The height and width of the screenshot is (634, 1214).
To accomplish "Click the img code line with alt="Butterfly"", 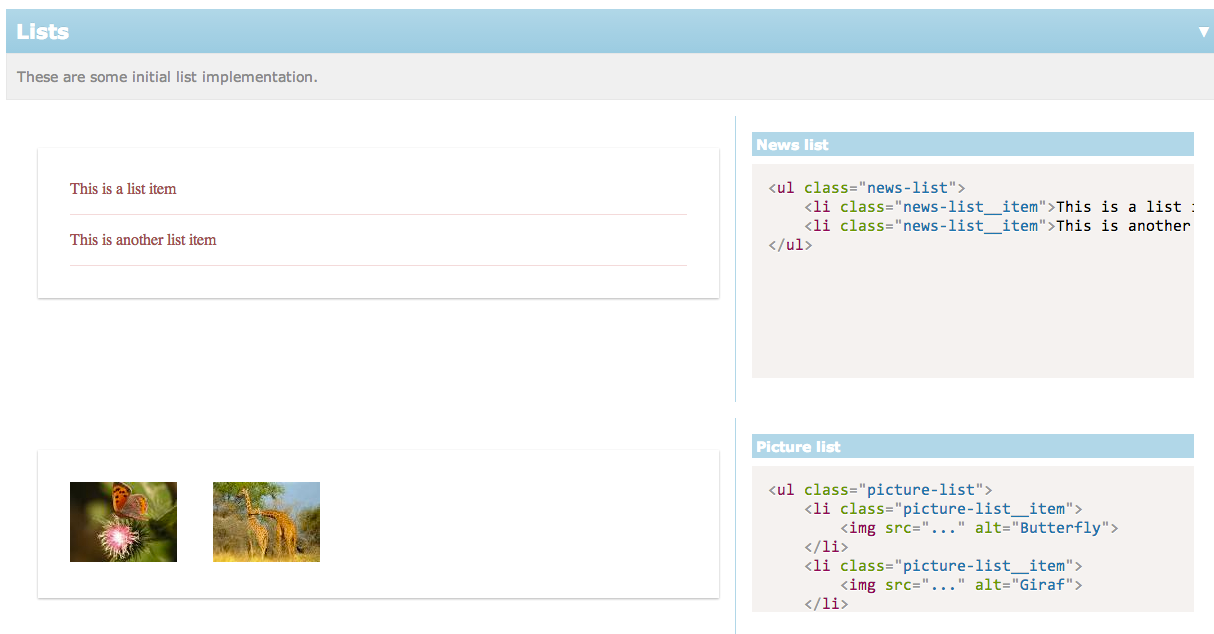I will [979, 528].
